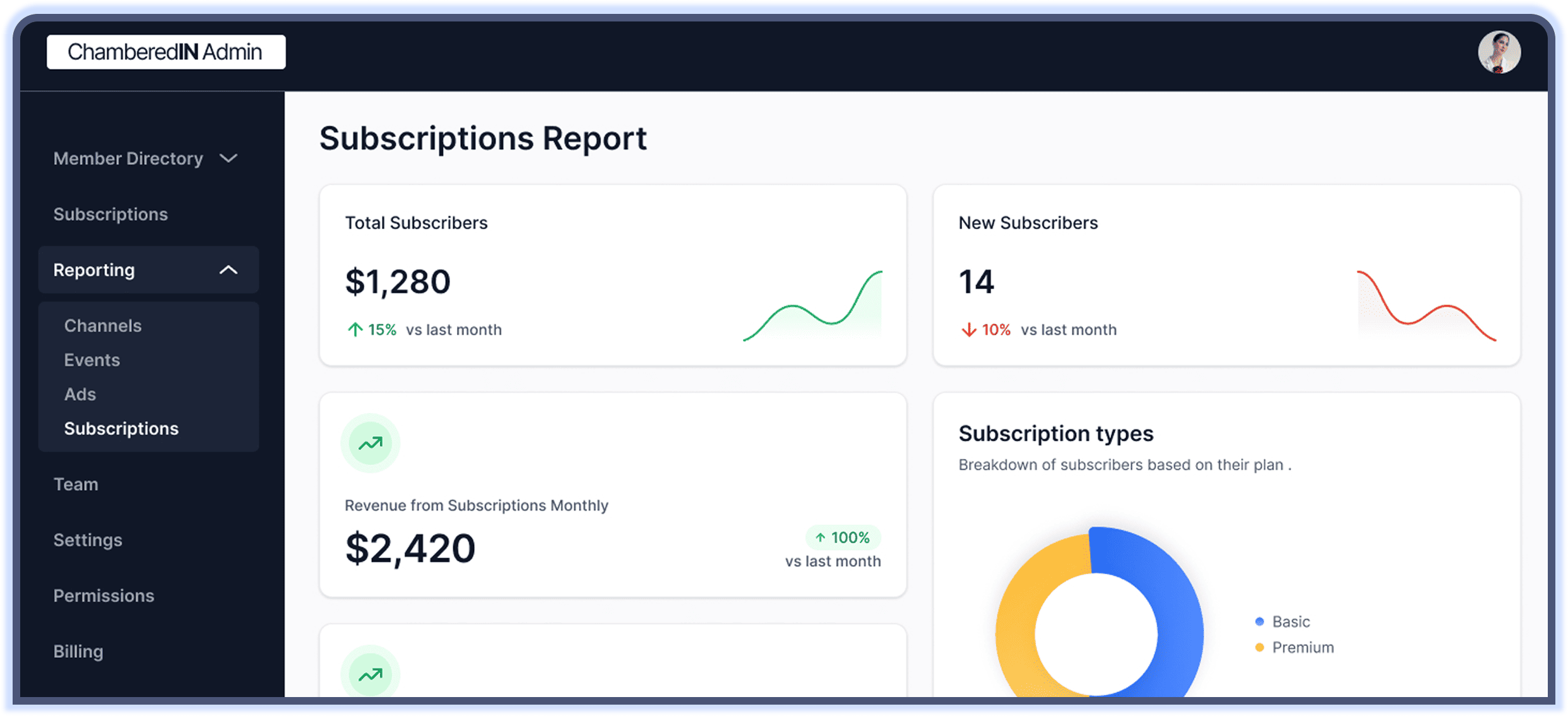Open the Billing page
Screen dimensions: 1568x716
click(x=78, y=651)
